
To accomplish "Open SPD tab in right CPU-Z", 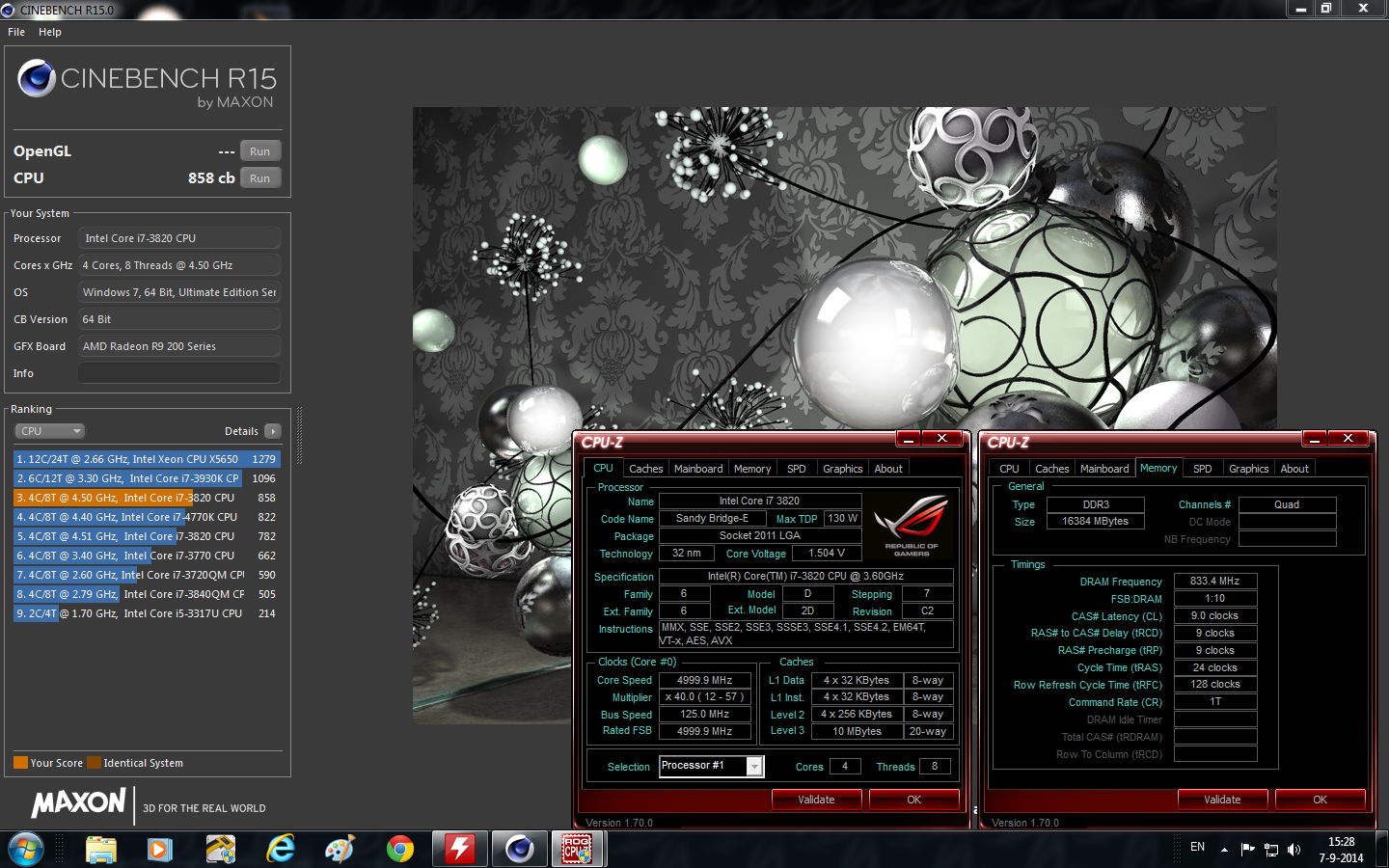I will click(x=1202, y=469).
